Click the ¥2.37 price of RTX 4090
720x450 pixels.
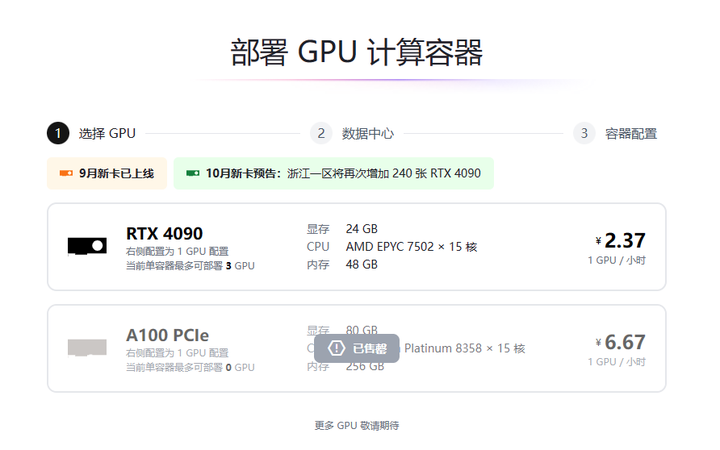tap(620, 240)
